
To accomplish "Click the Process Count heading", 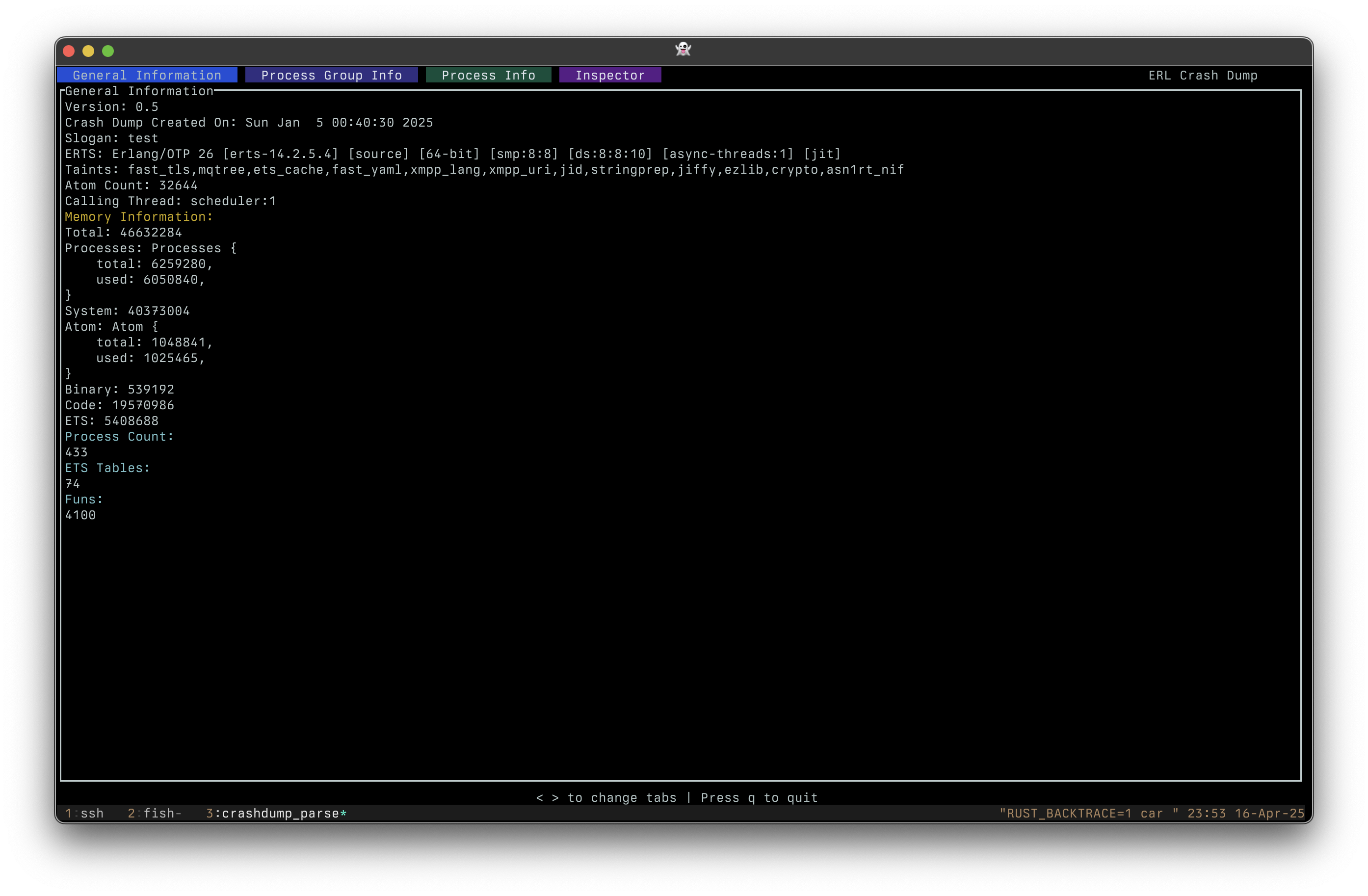I will [x=119, y=436].
